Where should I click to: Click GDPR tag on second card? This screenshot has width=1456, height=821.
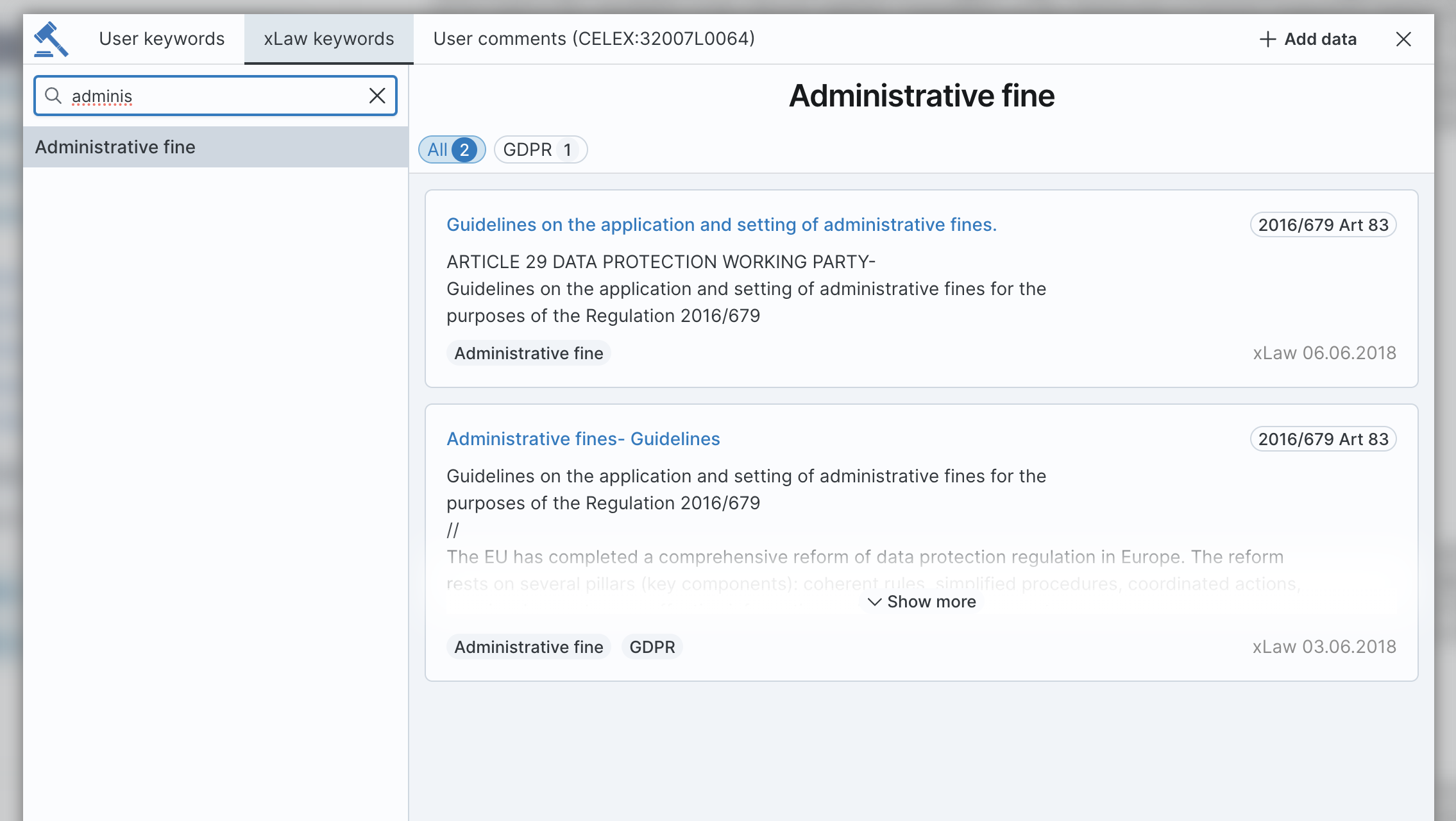coord(652,647)
